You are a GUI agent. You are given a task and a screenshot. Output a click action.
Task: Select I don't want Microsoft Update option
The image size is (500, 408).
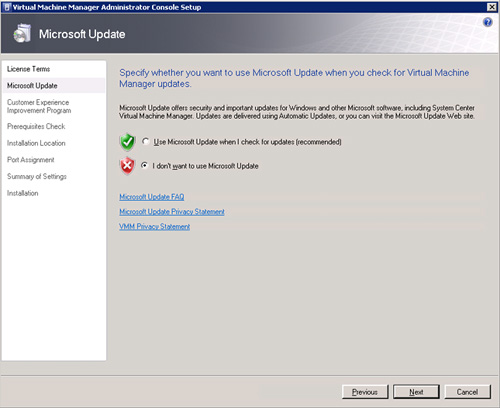(x=144, y=165)
